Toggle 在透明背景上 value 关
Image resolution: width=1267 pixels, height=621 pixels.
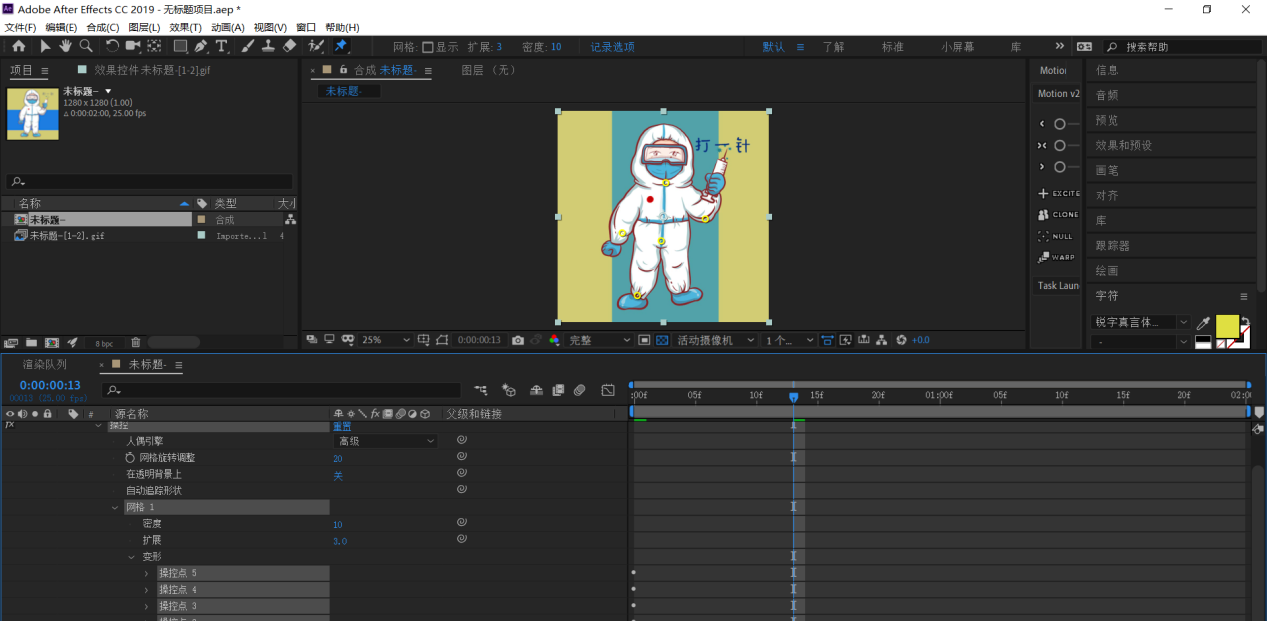click(x=338, y=475)
